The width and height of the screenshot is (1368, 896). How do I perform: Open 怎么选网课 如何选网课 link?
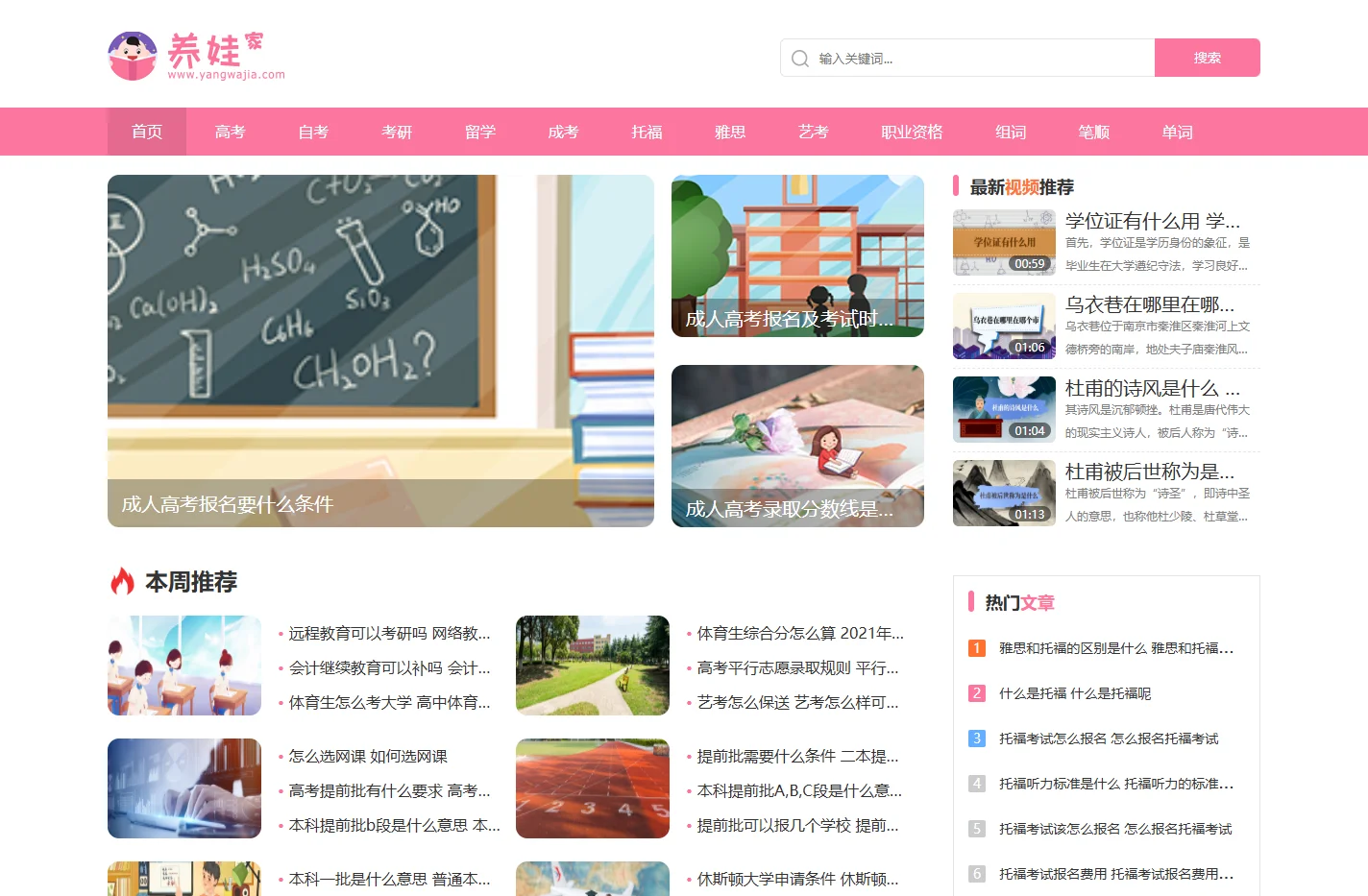coord(368,757)
